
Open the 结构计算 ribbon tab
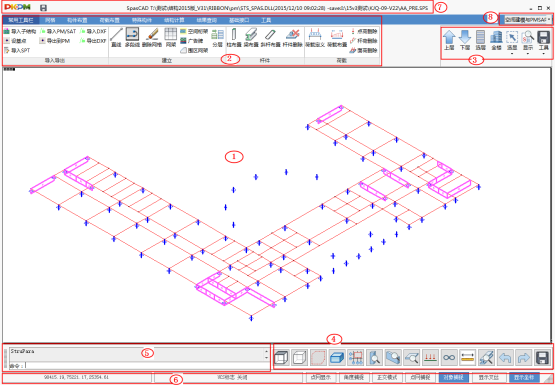click(x=175, y=20)
